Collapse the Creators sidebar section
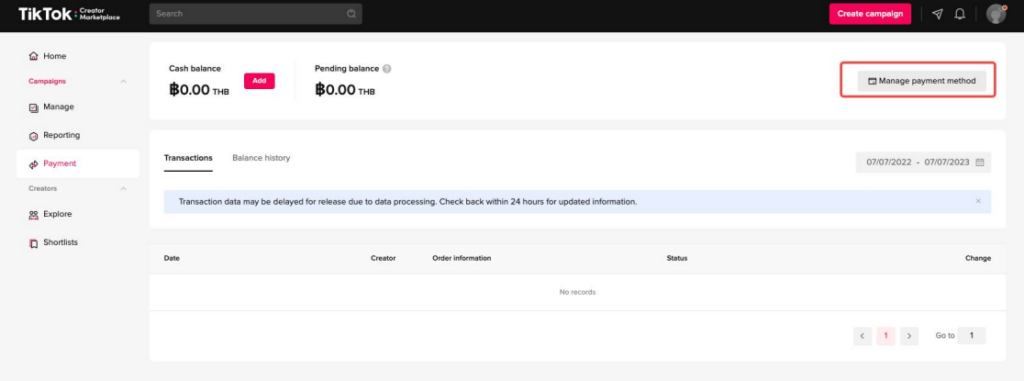The height and width of the screenshot is (381, 1024). click(x=123, y=189)
